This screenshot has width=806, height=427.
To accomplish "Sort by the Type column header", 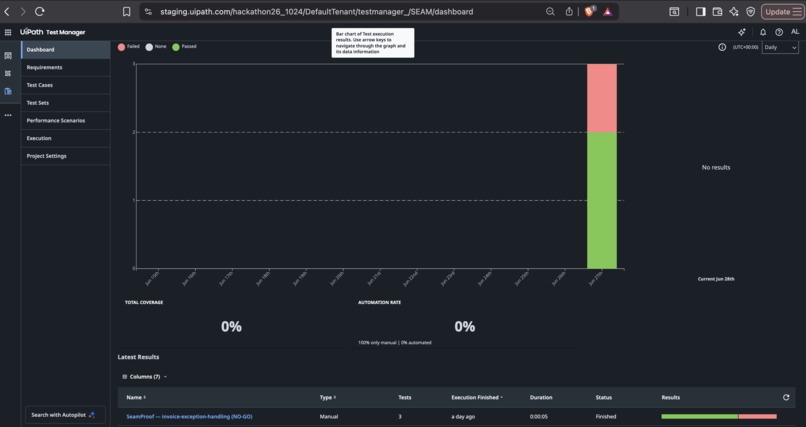I will click(x=327, y=397).
